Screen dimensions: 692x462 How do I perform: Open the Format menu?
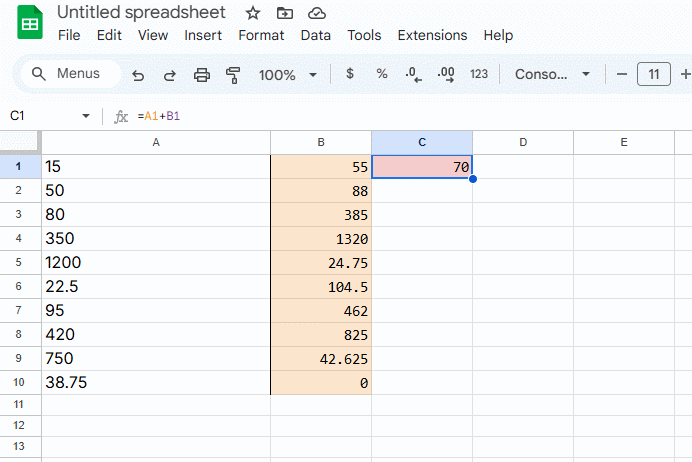tap(261, 35)
